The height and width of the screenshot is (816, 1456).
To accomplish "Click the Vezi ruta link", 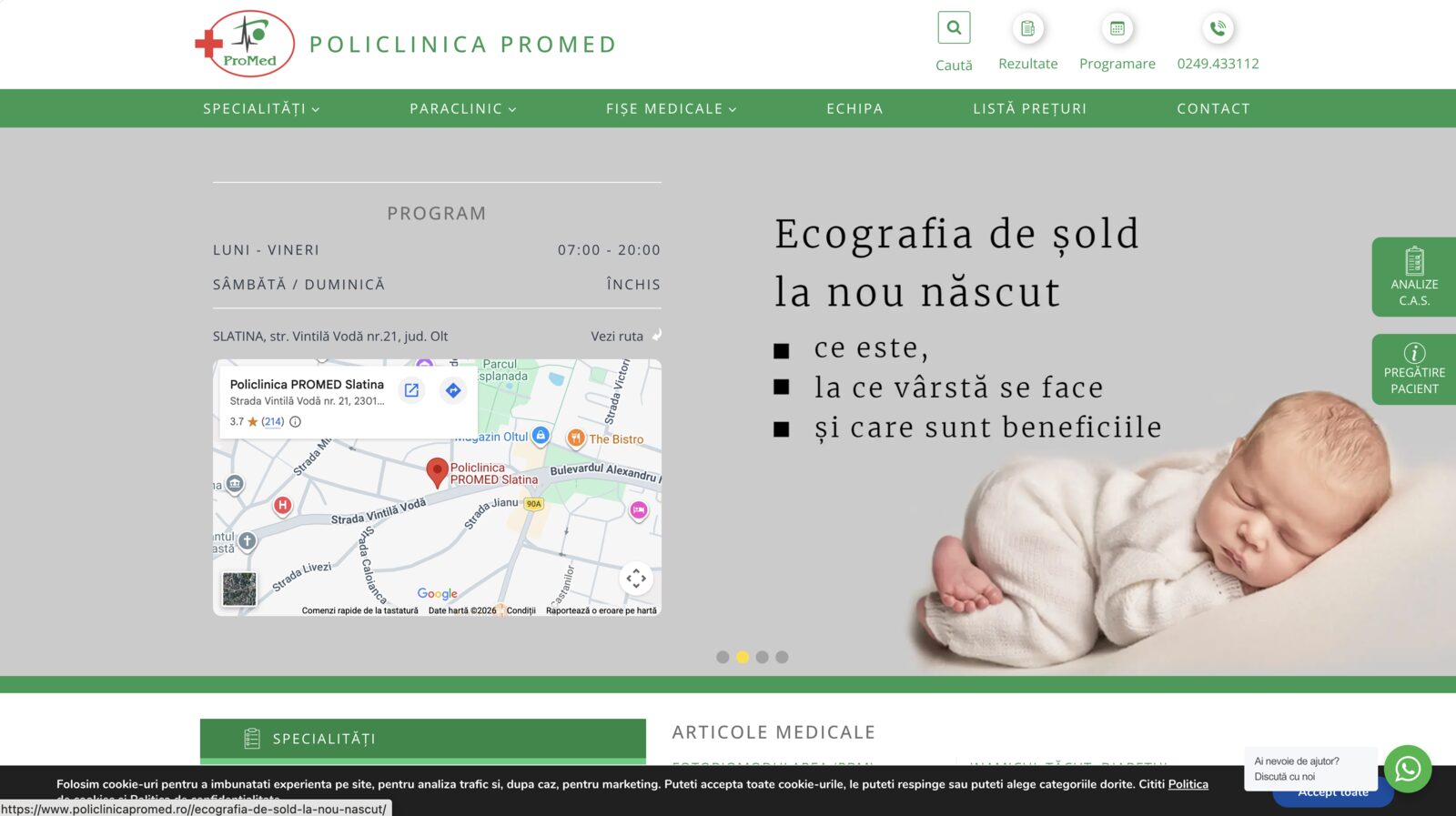I will click(617, 336).
